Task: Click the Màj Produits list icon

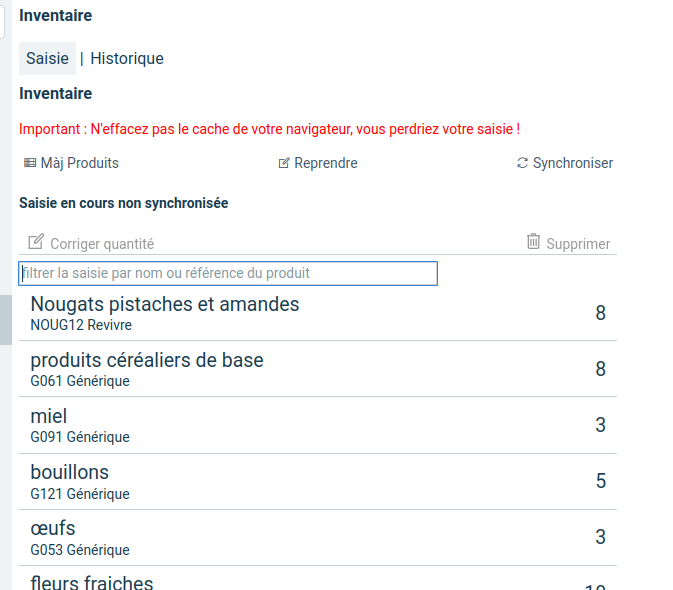Action: coord(30,163)
